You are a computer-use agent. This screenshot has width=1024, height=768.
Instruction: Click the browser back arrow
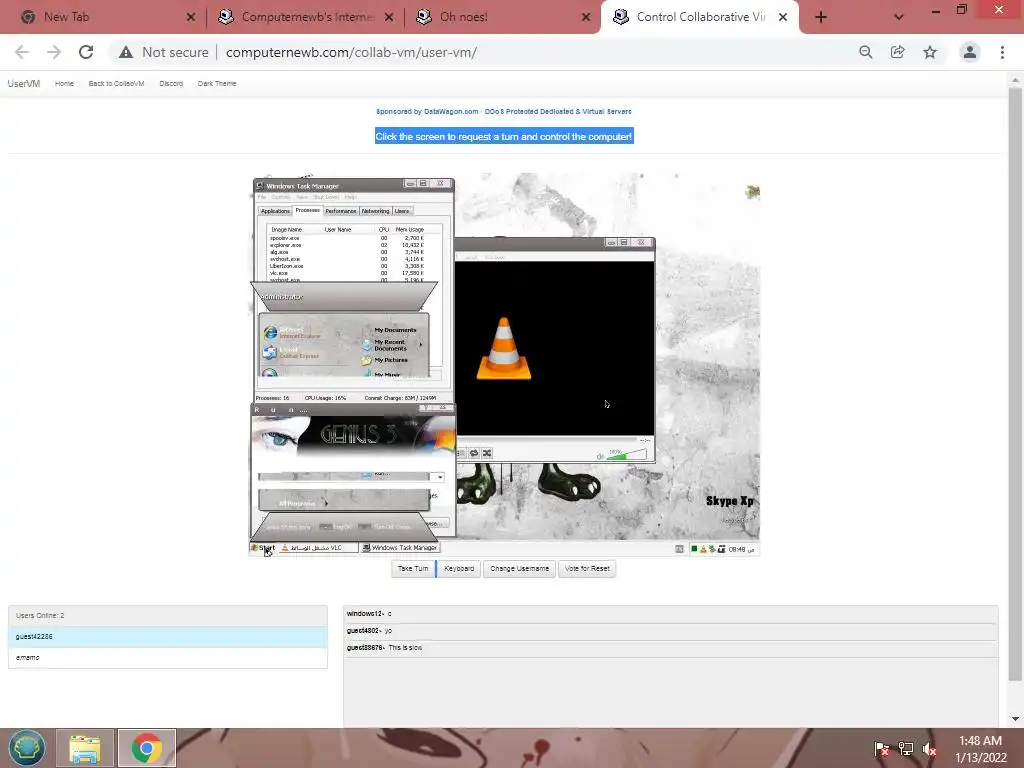click(x=22, y=52)
